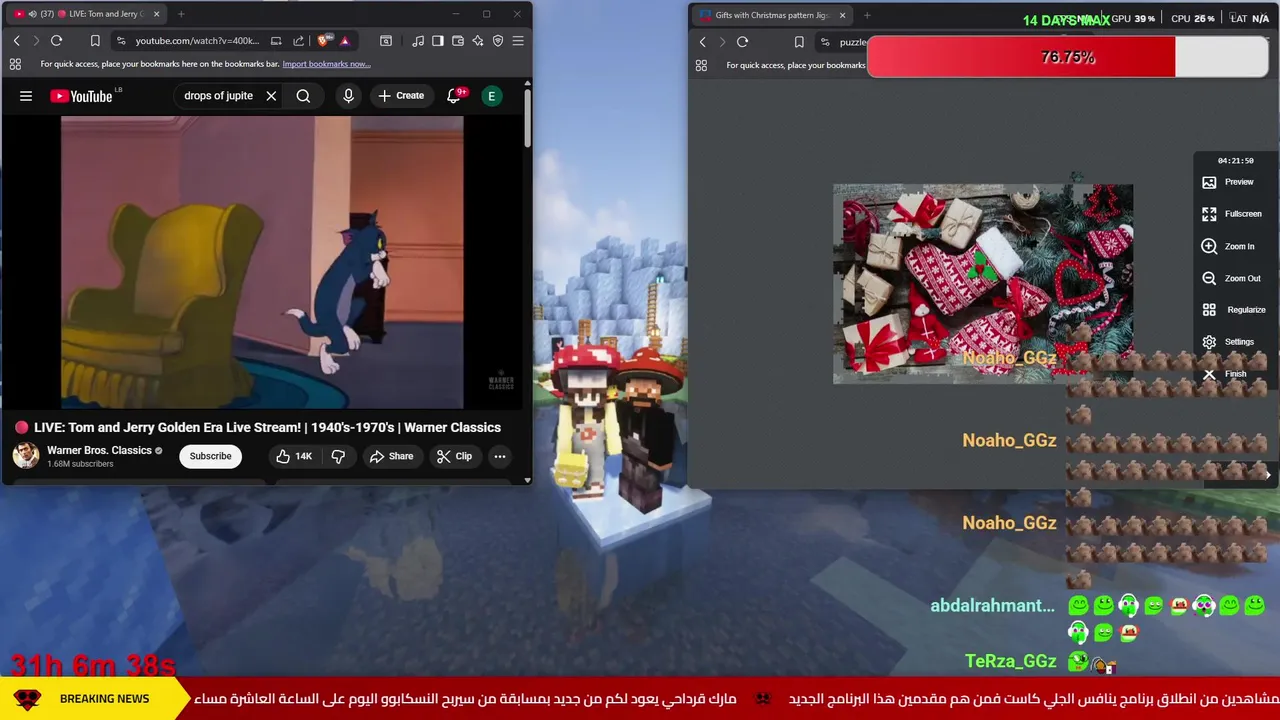
Task: Dislike the Tom and Jerry video
Action: (x=338, y=456)
